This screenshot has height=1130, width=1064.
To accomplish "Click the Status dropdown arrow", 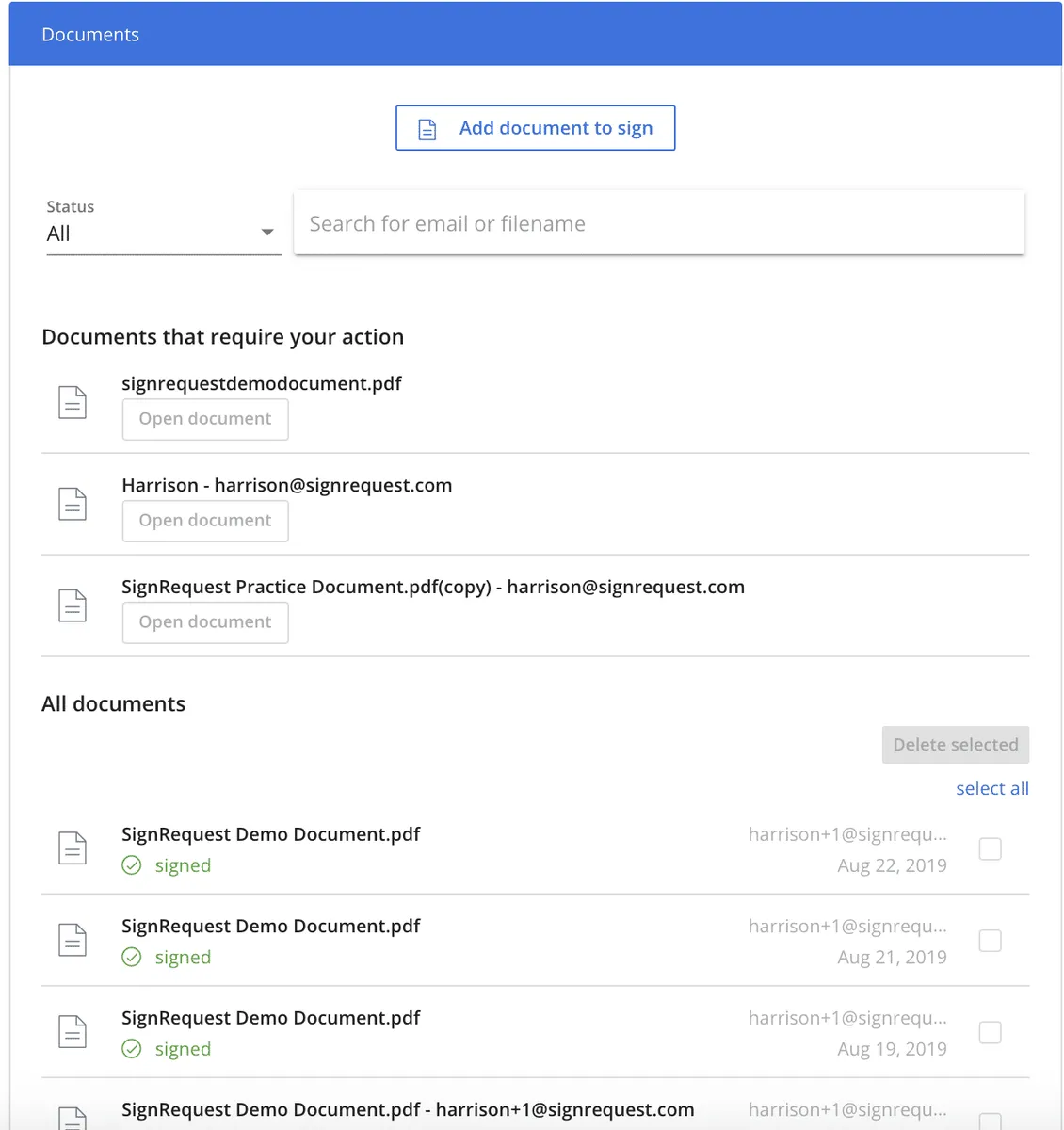I will (267, 233).
